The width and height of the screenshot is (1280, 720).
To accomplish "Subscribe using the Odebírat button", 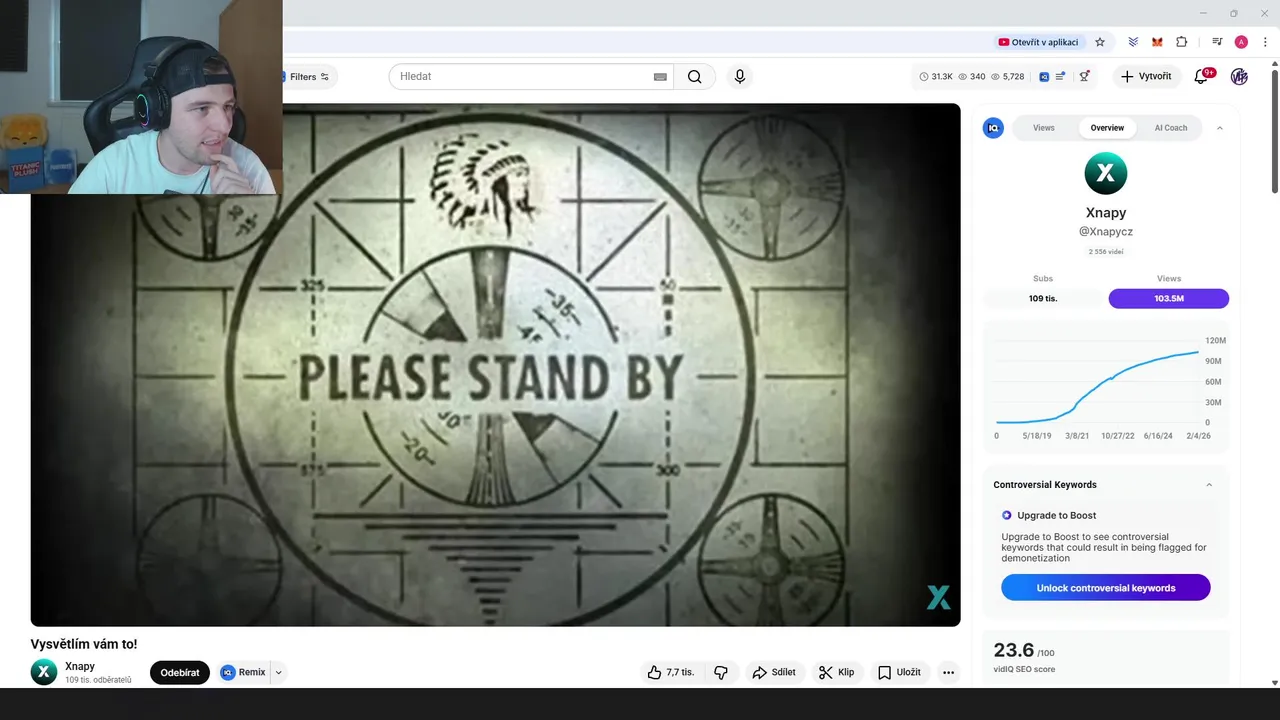I will tap(180, 672).
